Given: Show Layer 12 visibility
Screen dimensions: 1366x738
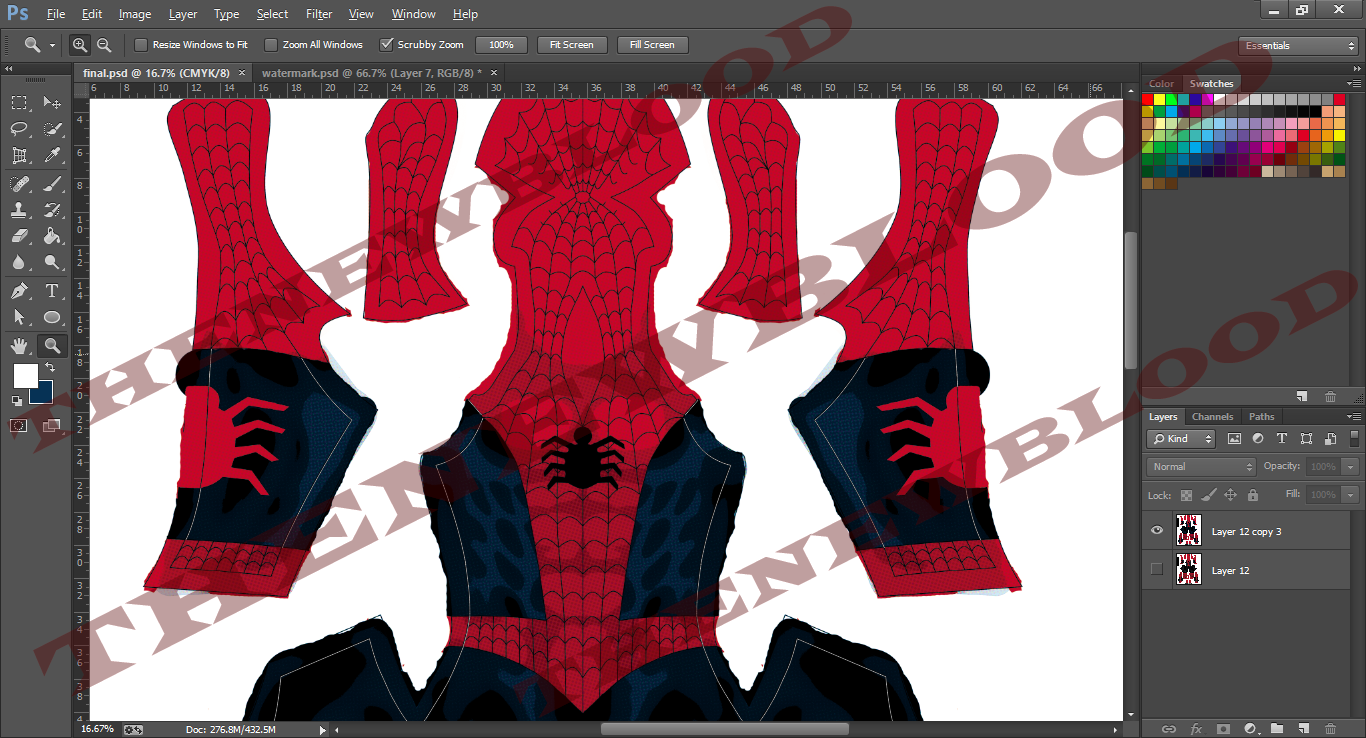Looking at the screenshot, I should point(1157,570).
